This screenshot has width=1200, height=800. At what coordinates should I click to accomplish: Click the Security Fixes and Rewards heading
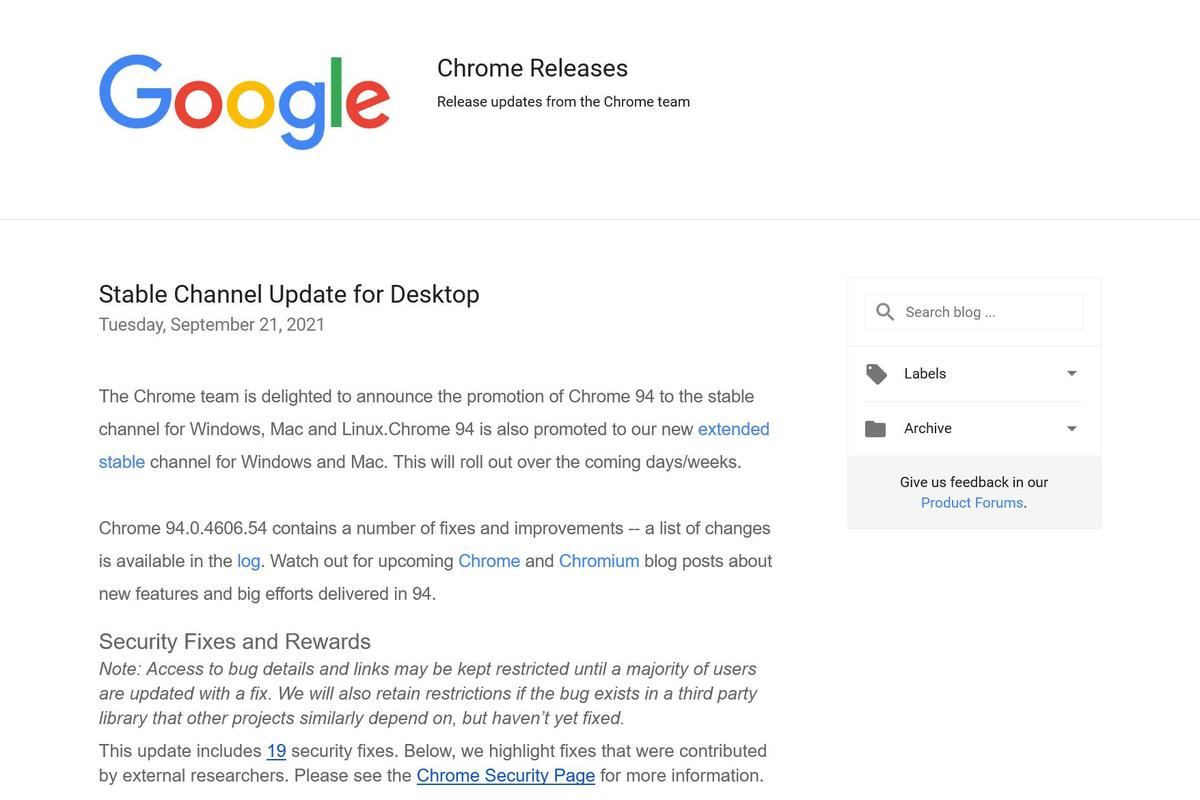pyautogui.click(x=235, y=642)
